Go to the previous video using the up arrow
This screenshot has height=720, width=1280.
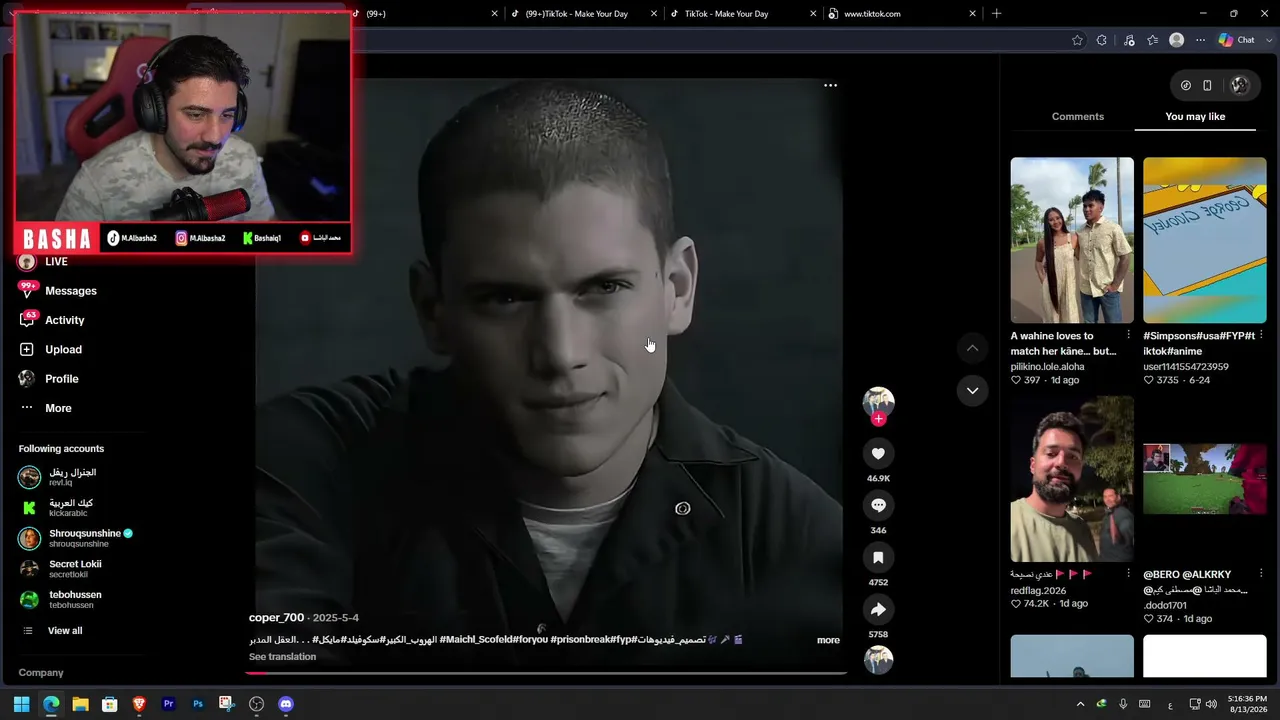972,348
